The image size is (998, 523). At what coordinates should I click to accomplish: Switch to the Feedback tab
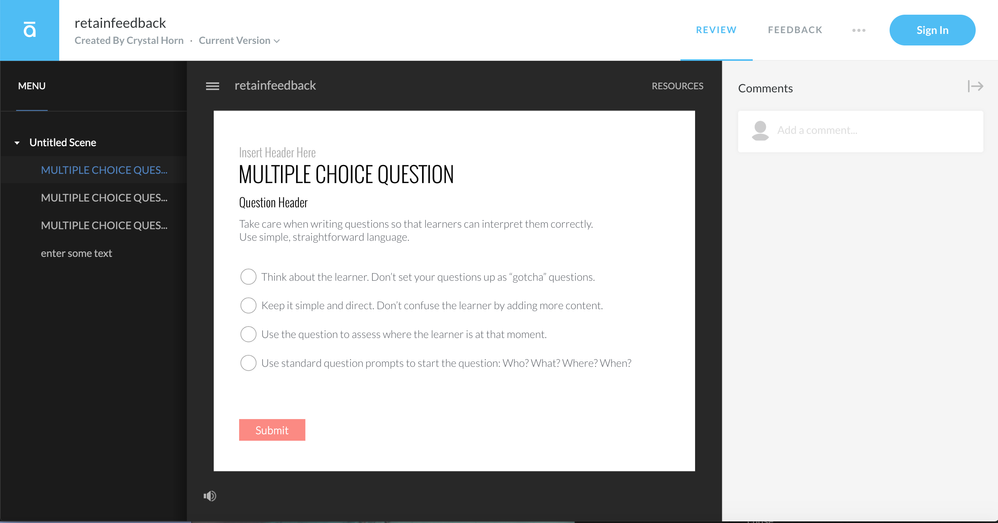pyautogui.click(x=795, y=30)
